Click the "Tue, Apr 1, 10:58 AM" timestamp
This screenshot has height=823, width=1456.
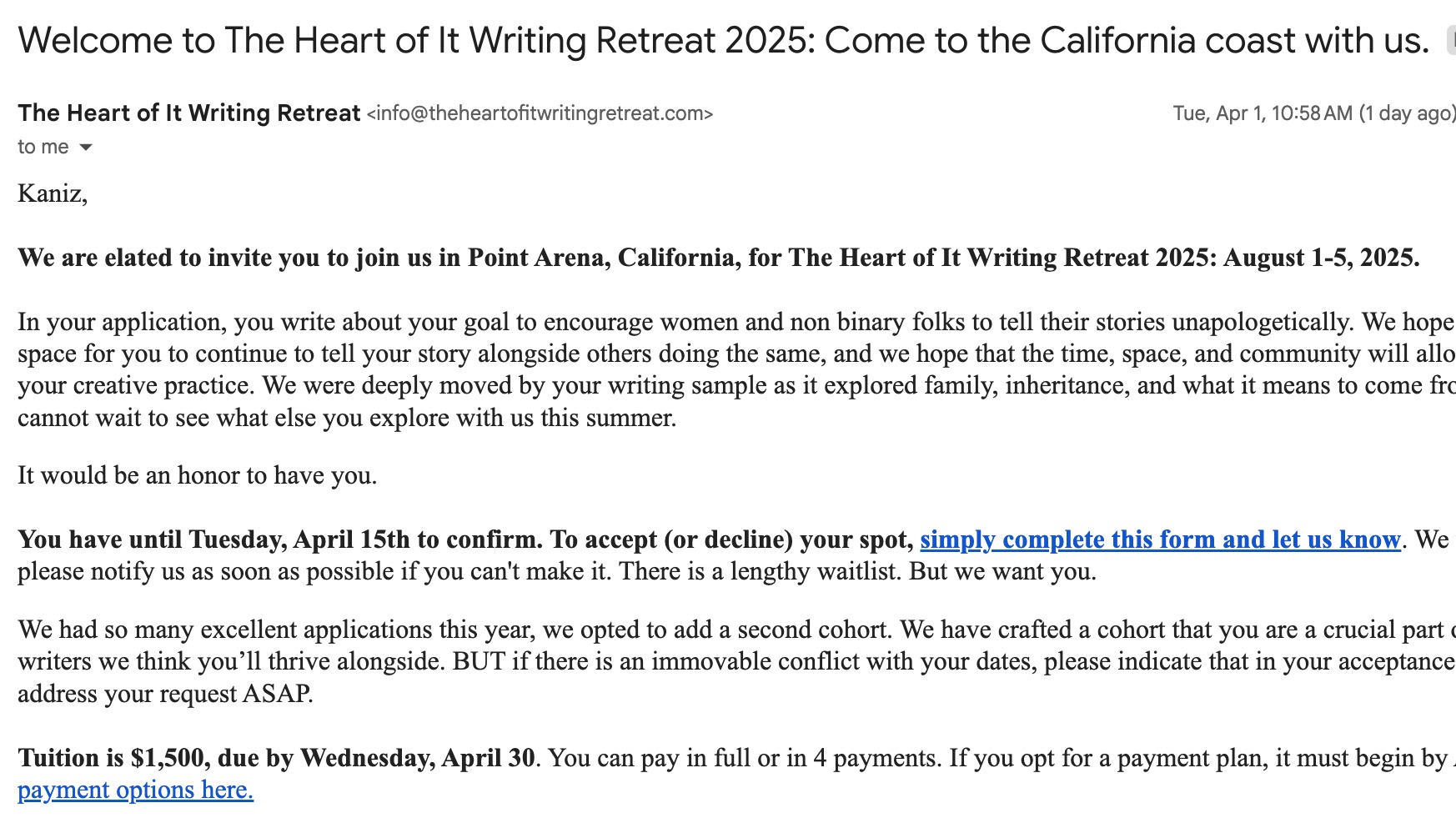pos(1262,113)
